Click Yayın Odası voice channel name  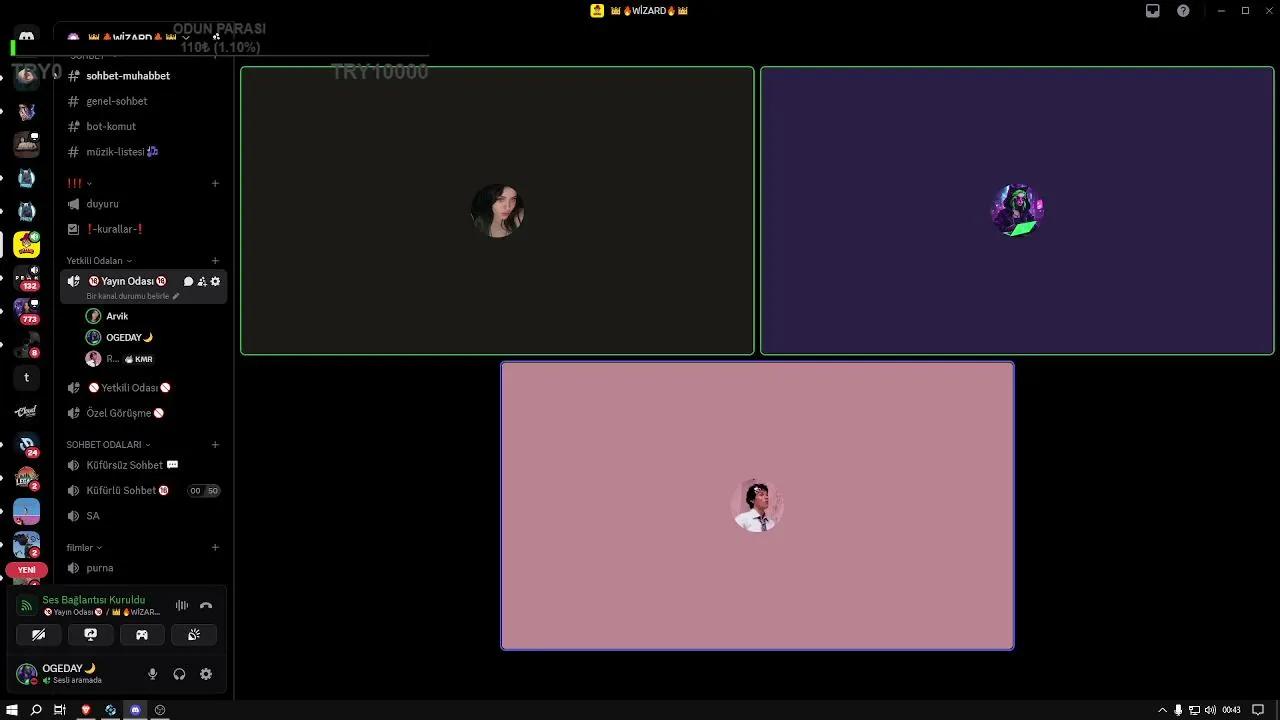click(x=127, y=281)
